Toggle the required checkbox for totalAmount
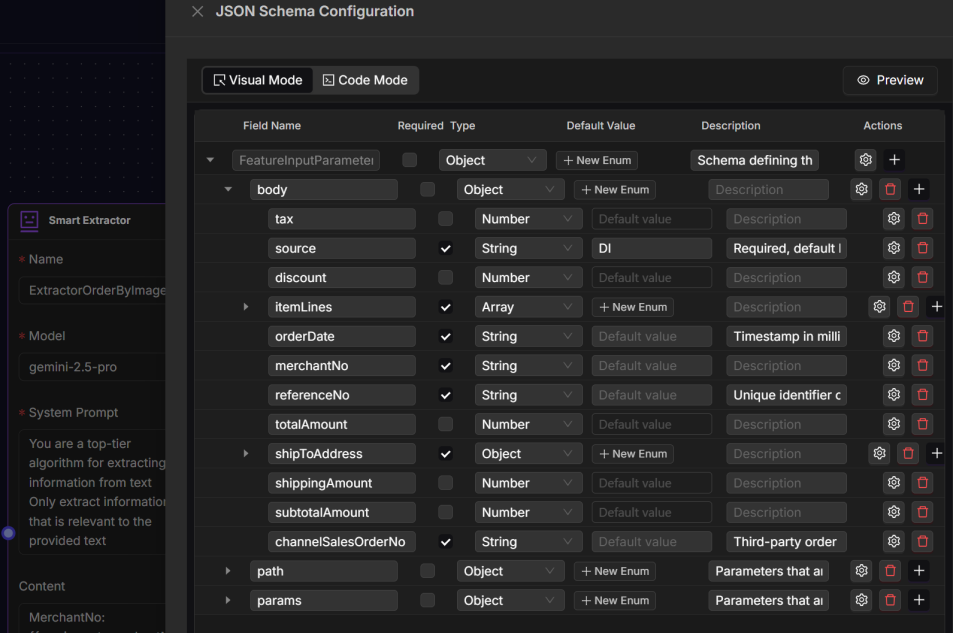The width and height of the screenshot is (953, 633). pos(443,423)
